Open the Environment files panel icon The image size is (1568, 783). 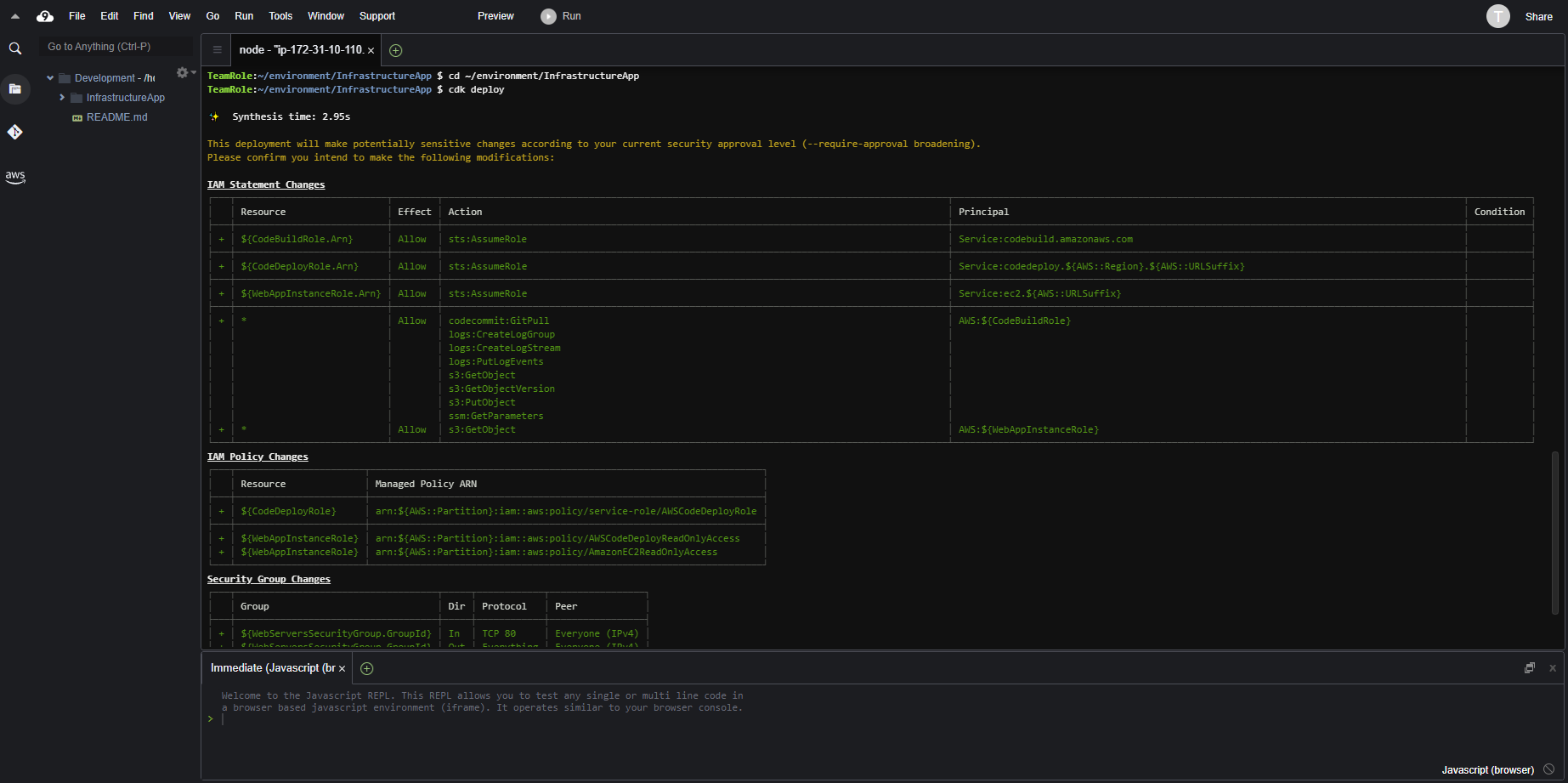click(x=15, y=88)
